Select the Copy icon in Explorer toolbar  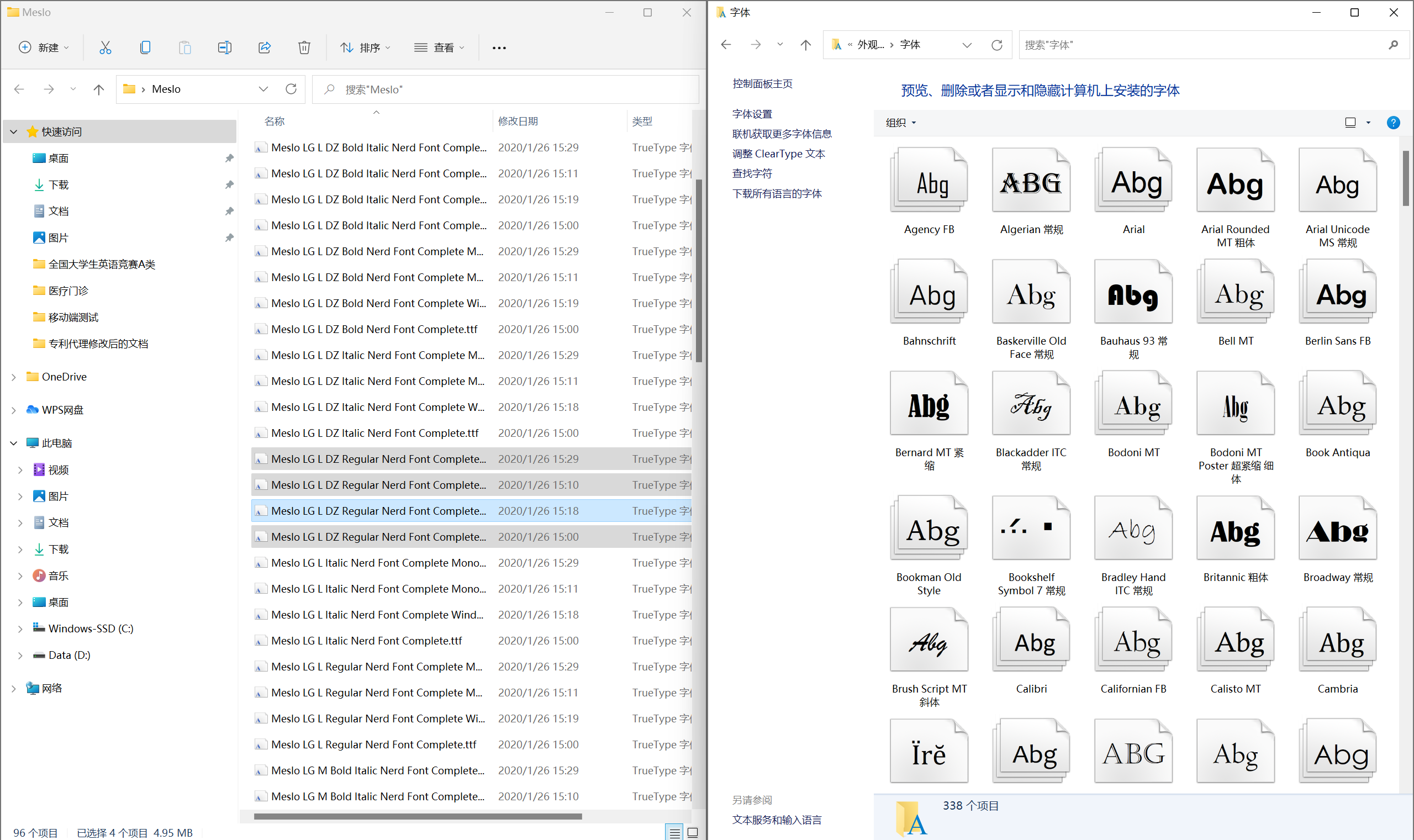pos(145,47)
